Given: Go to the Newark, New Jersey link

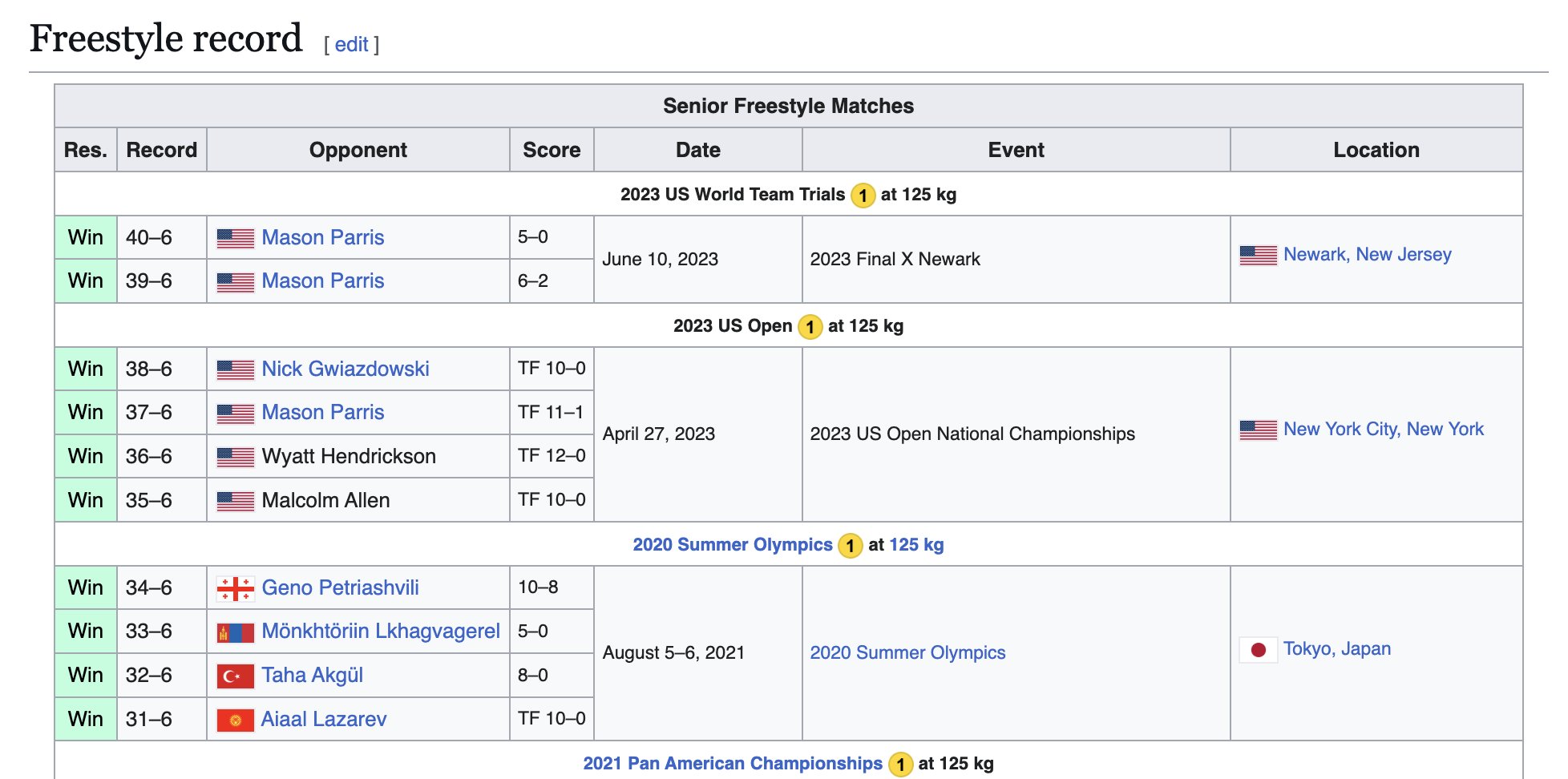Looking at the screenshot, I should 1367,254.
